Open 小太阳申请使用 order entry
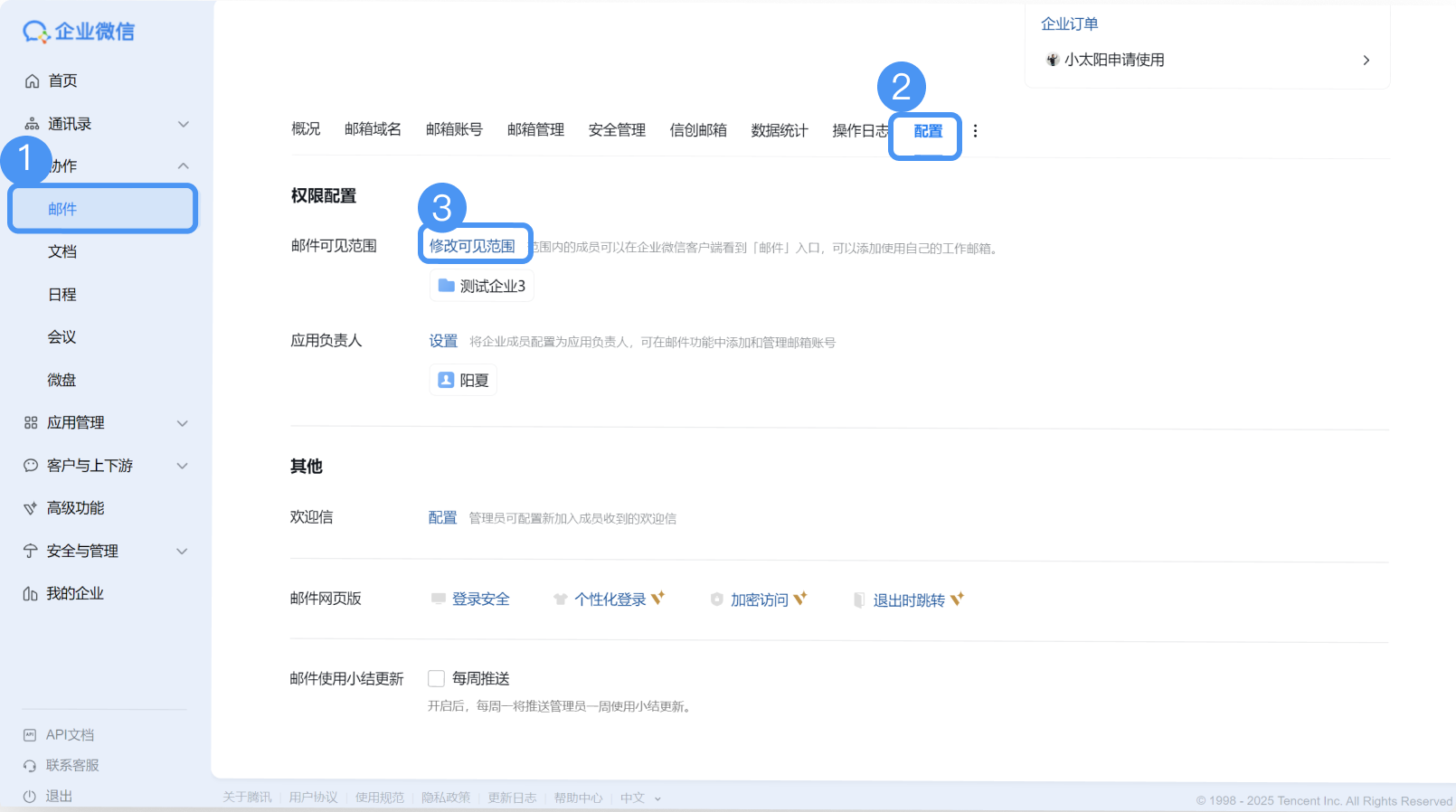 point(1206,61)
